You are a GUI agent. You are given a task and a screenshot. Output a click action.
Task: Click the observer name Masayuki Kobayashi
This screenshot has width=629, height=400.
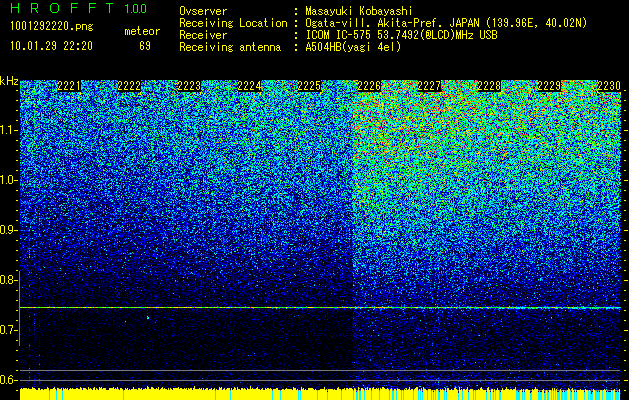(359, 11)
